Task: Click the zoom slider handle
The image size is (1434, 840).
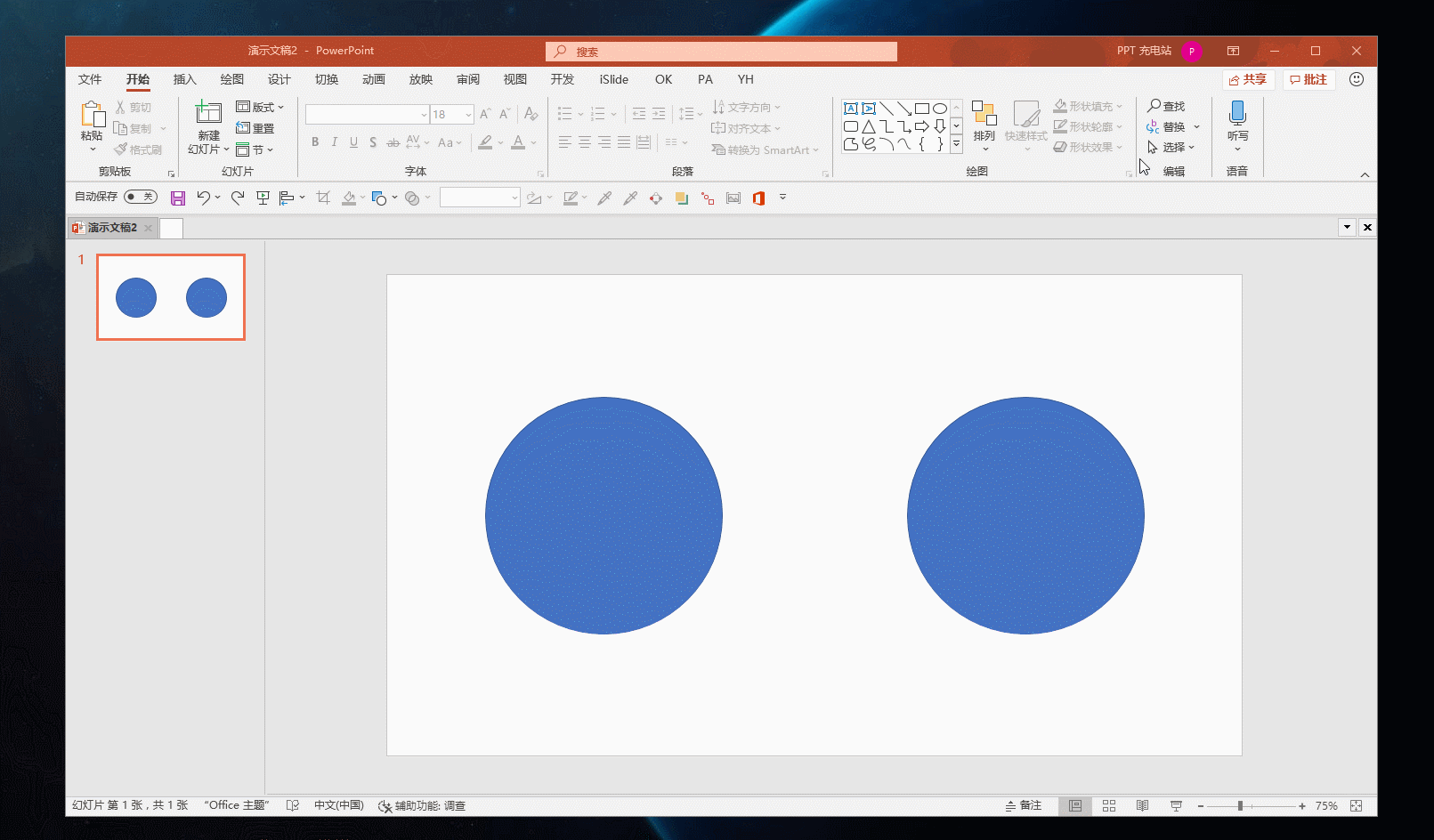Action: 1240,805
